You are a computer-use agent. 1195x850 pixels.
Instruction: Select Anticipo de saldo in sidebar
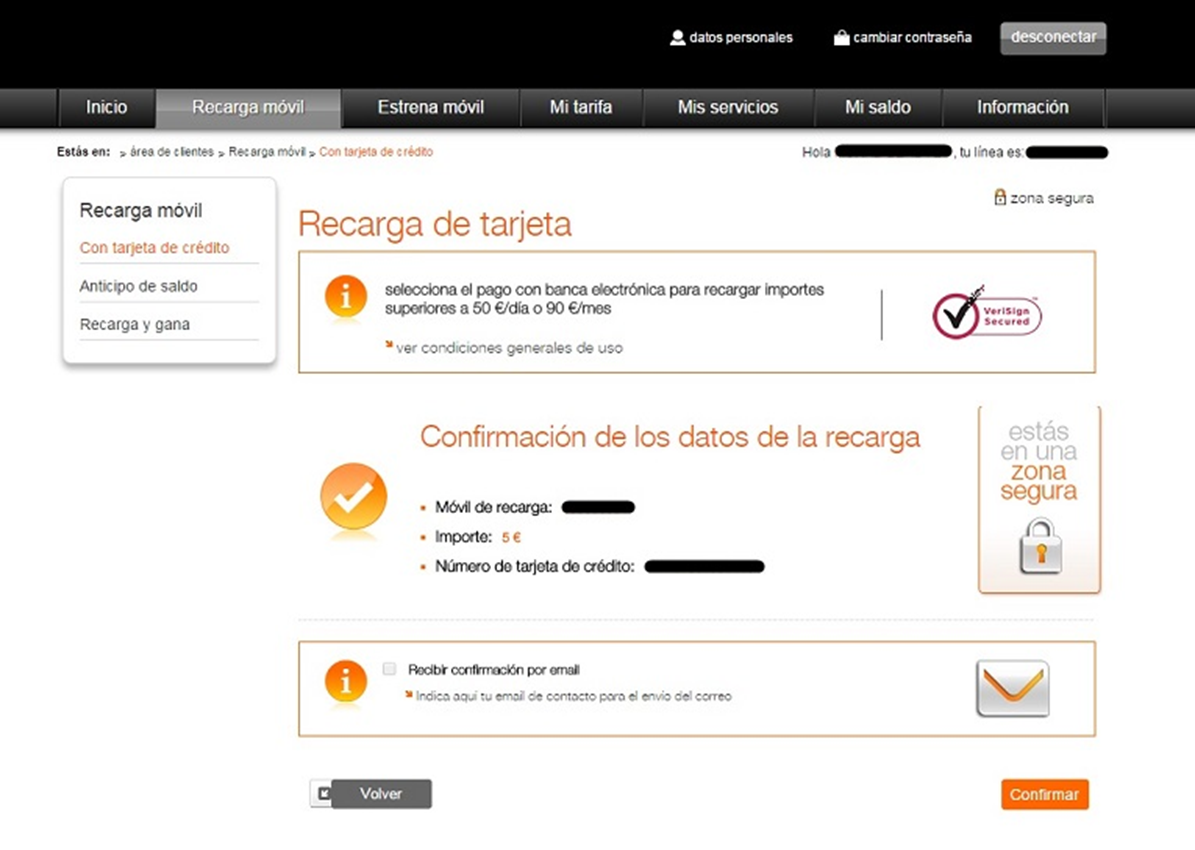(139, 286)
